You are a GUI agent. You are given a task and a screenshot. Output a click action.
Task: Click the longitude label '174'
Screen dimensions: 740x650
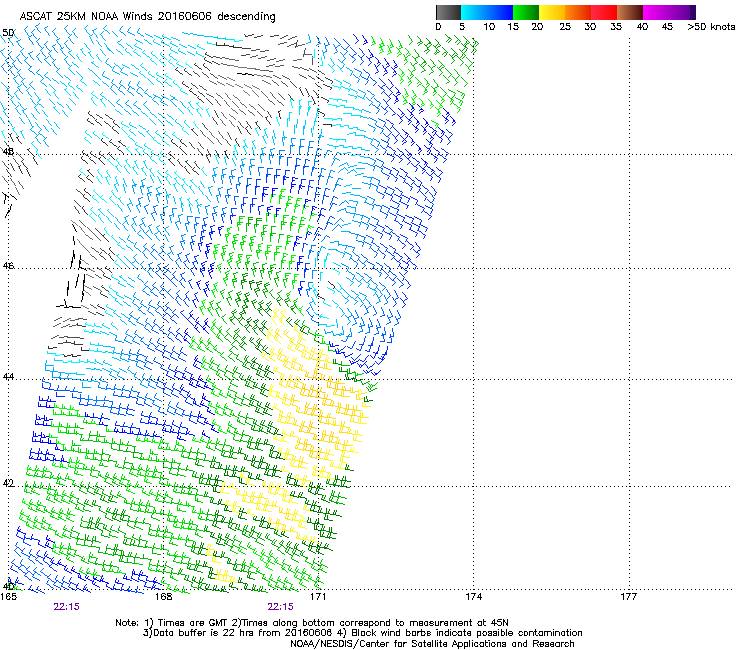click(x=473, y=597)
